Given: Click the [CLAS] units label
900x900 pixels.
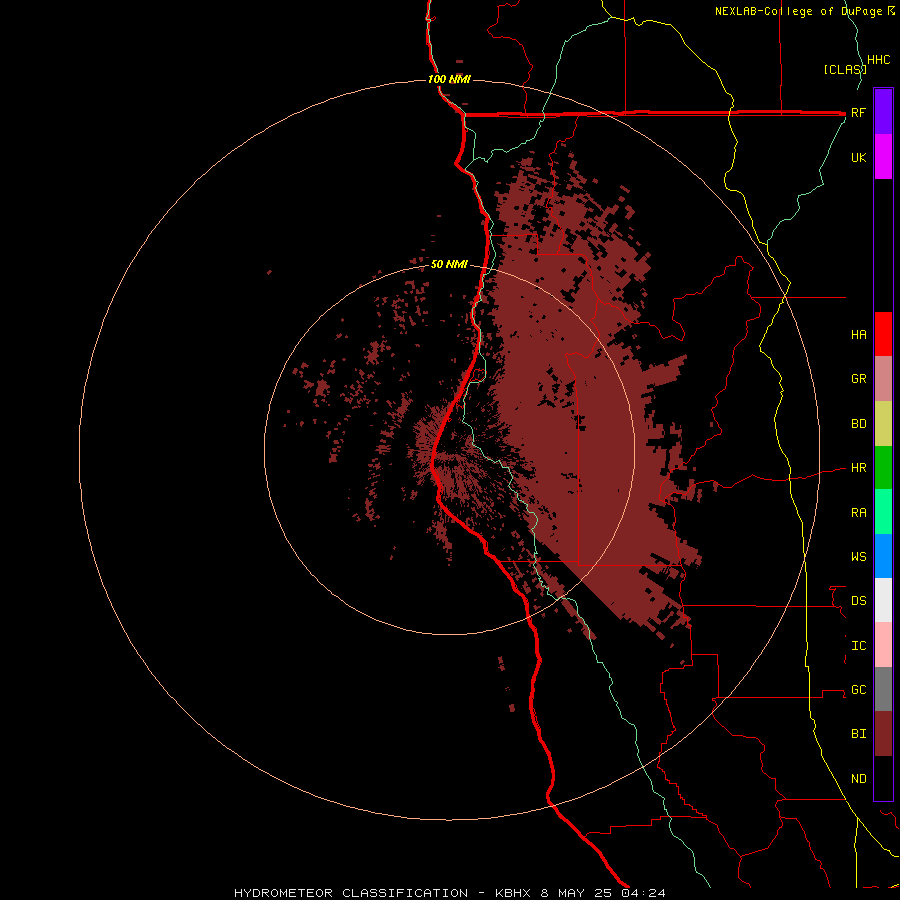Looking at the screenshot, I should point(844,70).
